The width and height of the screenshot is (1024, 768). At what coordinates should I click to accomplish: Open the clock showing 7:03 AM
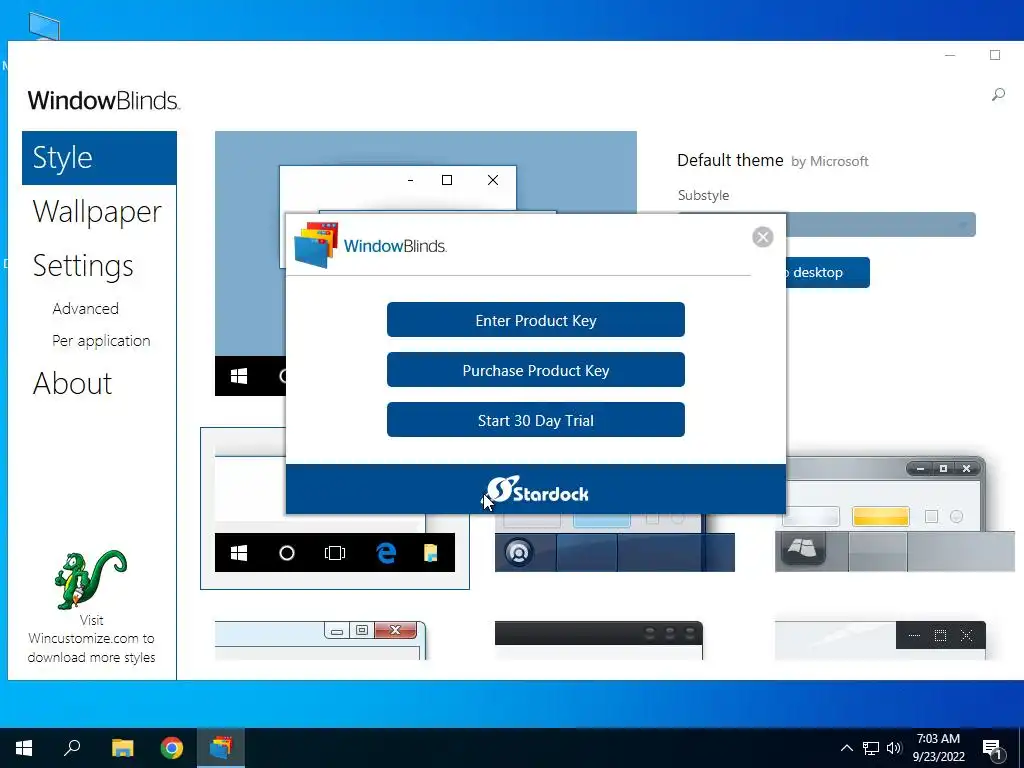pyautogui.click(x=938, y=748)
